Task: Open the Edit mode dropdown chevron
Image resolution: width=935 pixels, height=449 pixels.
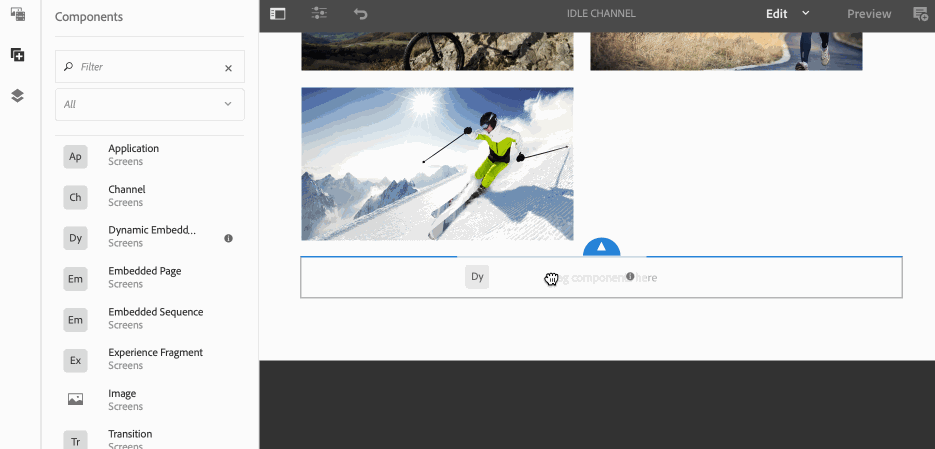Action: (806, 13)
